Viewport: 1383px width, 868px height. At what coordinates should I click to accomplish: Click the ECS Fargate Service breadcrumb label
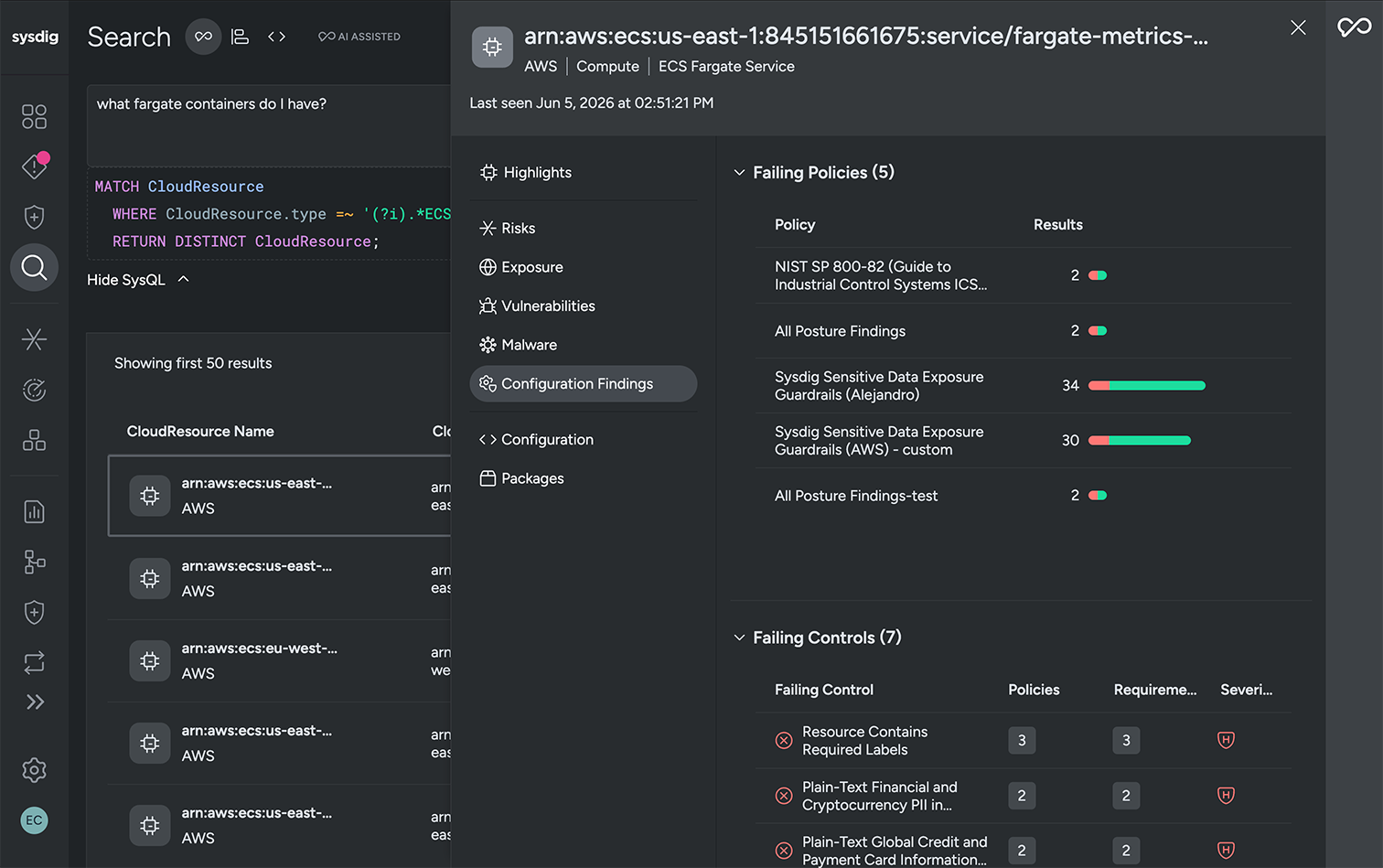point(726,67)
